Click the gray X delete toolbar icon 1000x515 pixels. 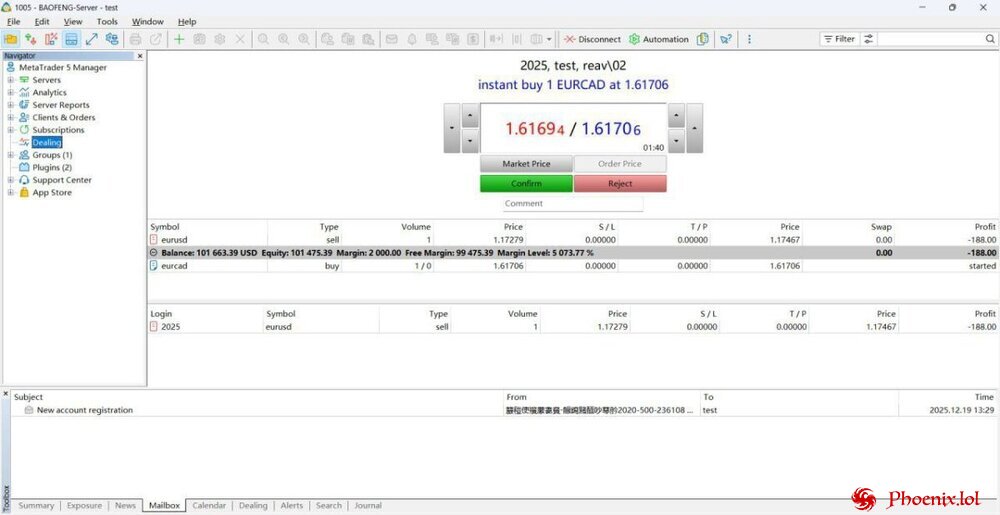pos(240,39)
